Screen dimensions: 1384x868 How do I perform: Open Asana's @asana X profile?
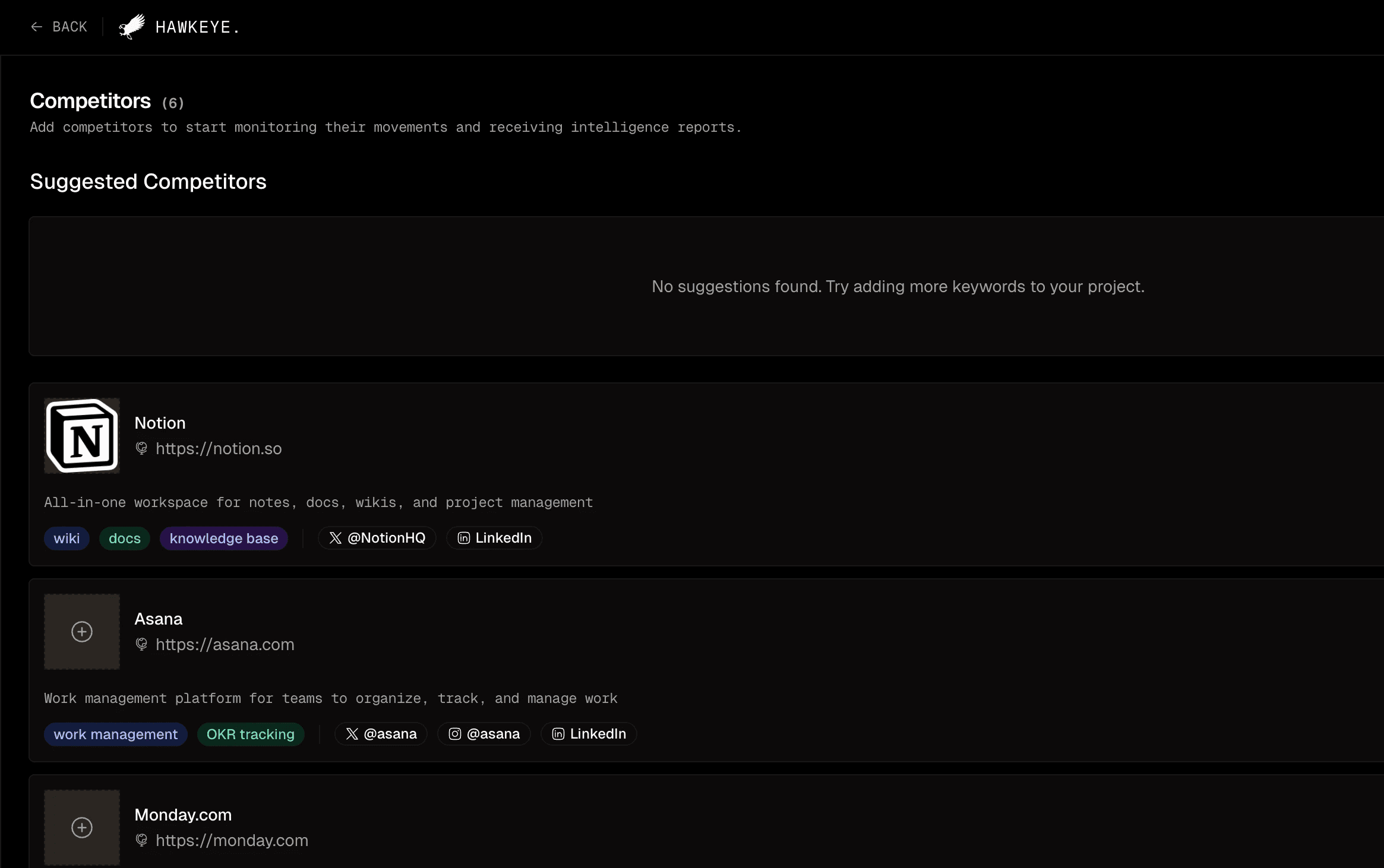[381, 734]
